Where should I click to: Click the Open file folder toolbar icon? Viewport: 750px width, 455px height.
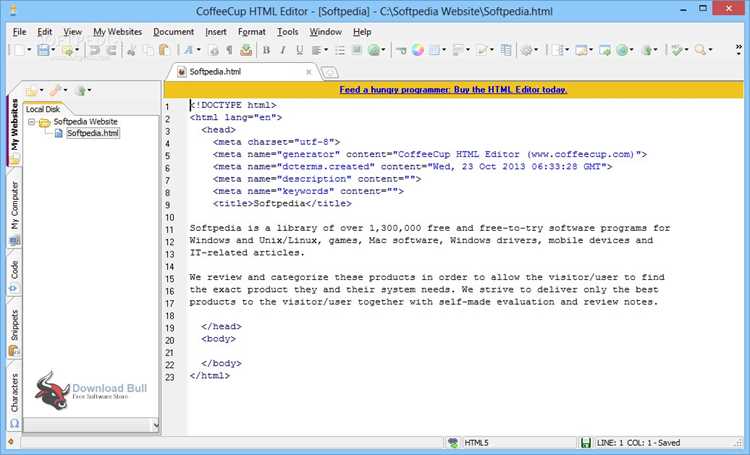[x=67, y=50]
